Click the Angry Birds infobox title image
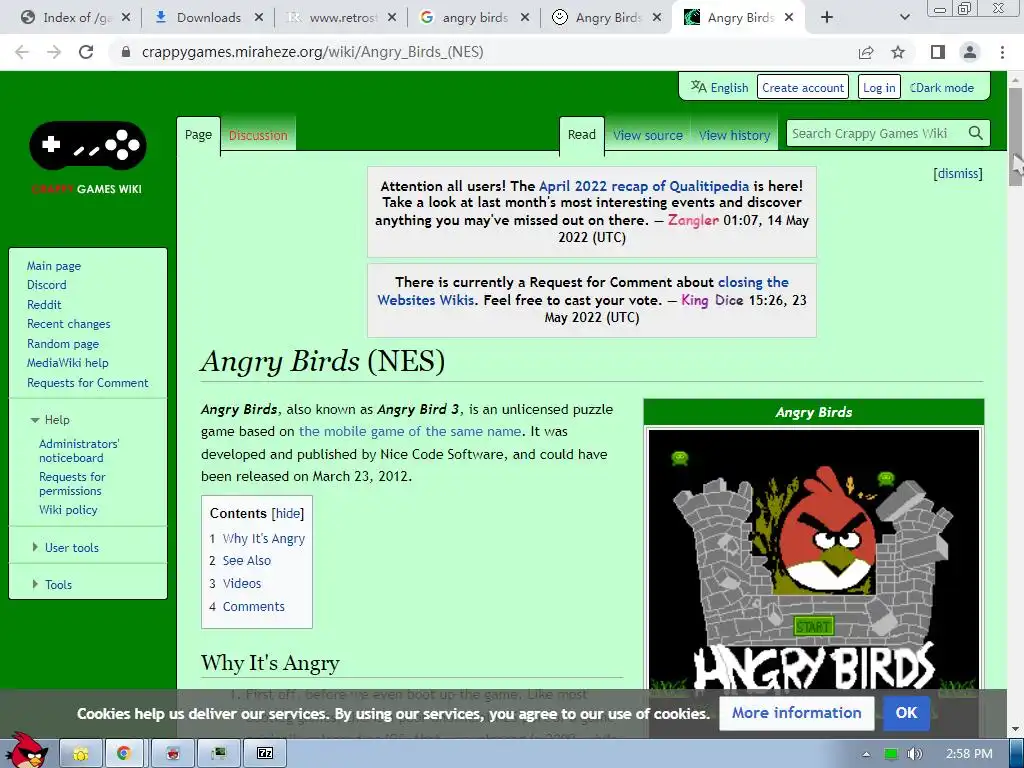 pos(814,562)
